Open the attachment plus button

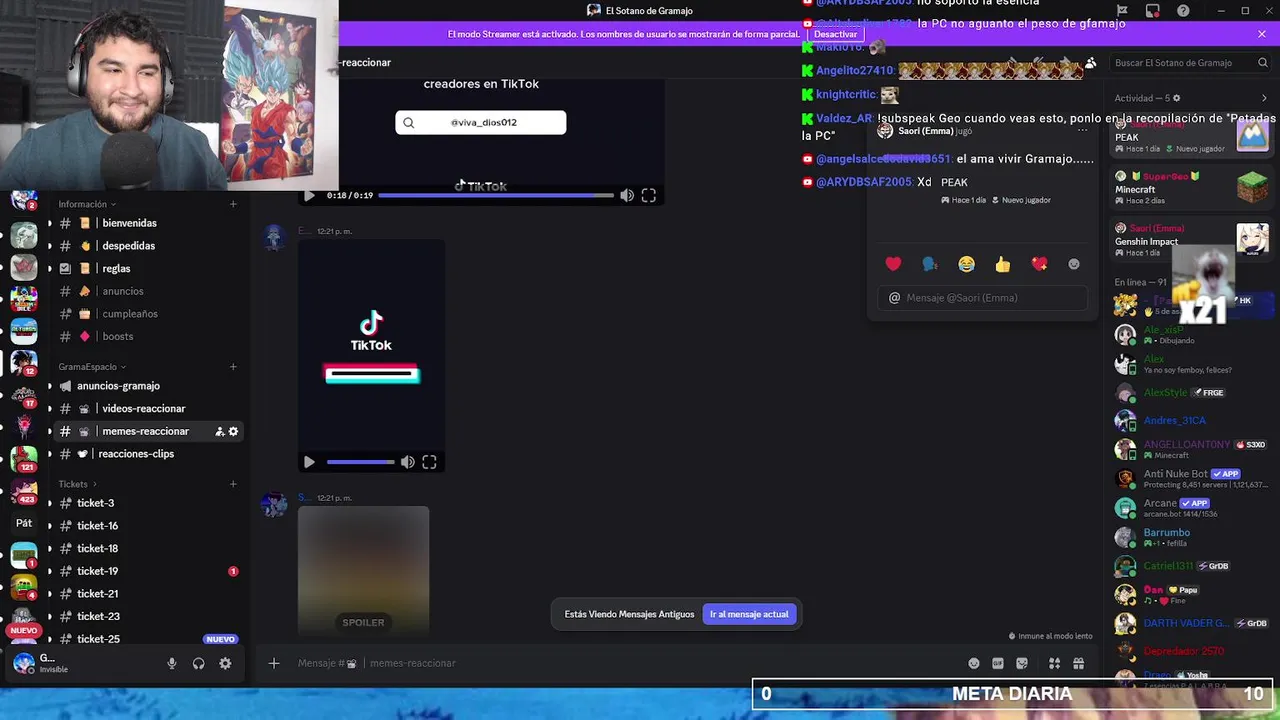coord(274,663)
